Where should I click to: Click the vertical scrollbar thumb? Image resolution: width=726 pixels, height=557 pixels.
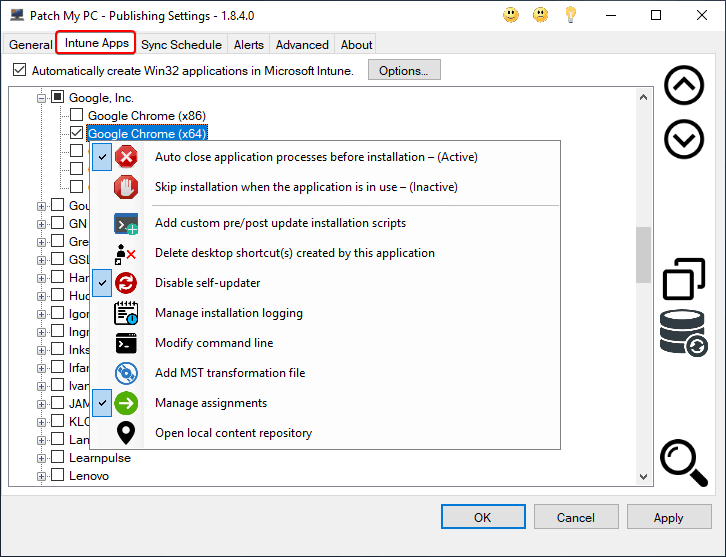pyautogui.click(x=643, y=255)
